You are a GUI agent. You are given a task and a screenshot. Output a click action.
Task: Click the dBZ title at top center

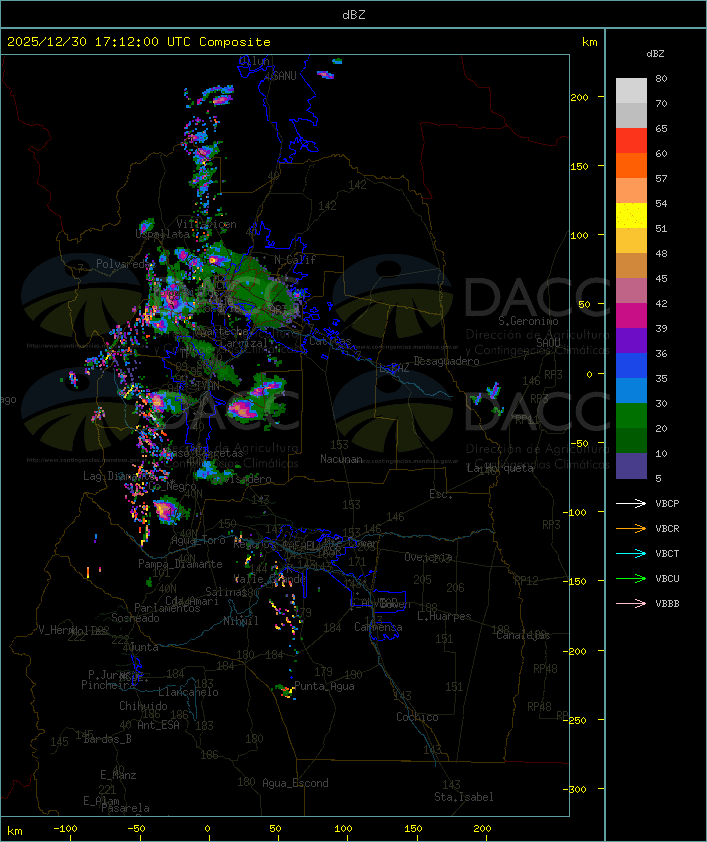click(354, 15)
